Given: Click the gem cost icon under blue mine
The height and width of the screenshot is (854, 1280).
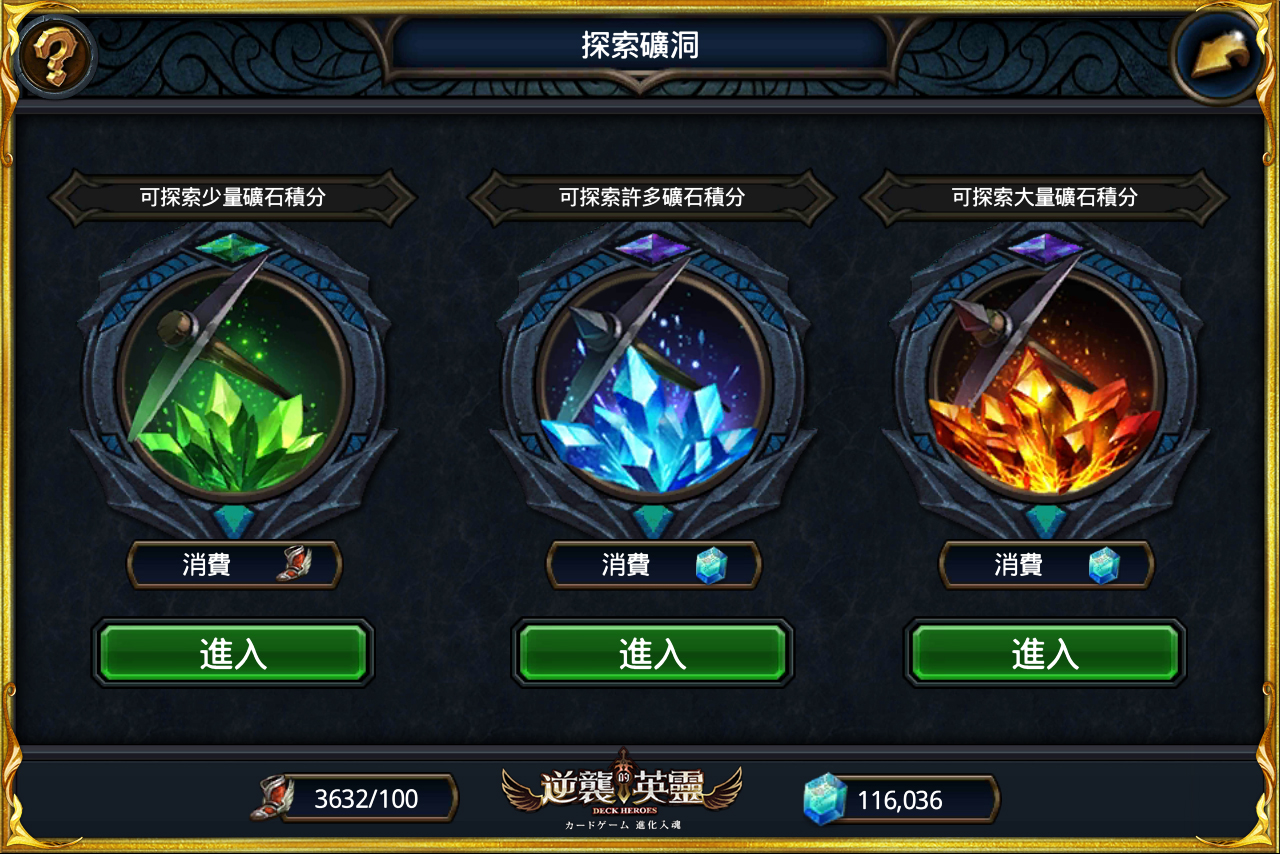Looking at the screenshot, I should pos(712,566).
